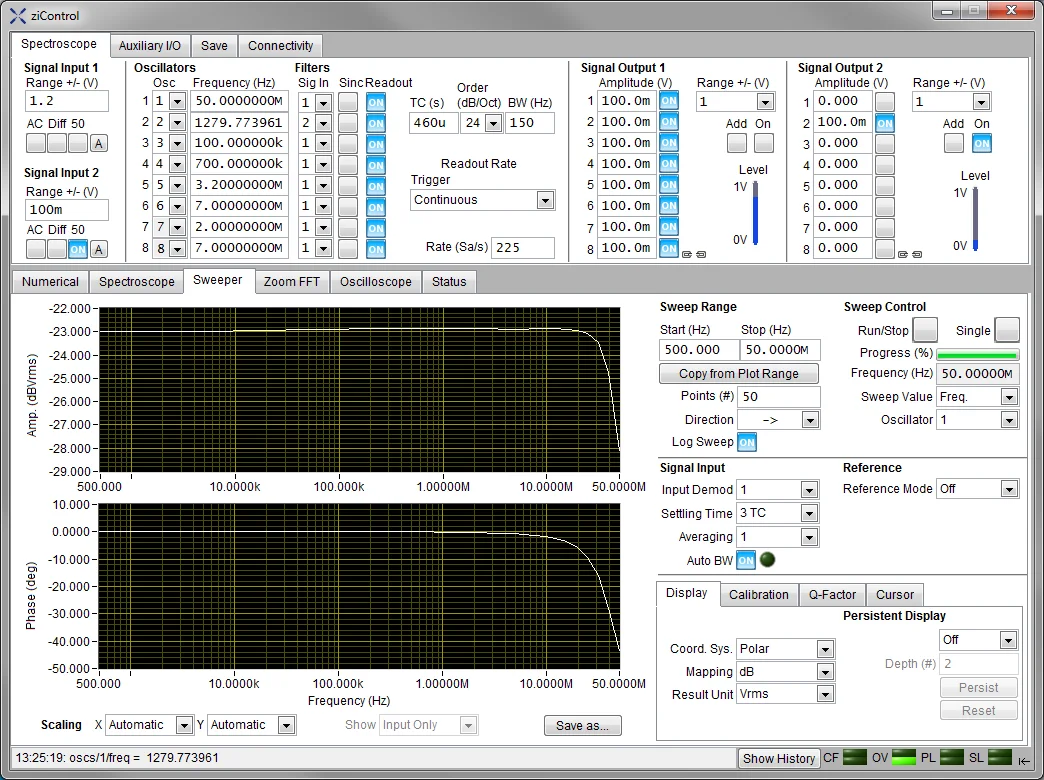The width and height of the screenshot is (1044, 780).
Task: Enable Sinc filter for demodulator 1
Action: 348,102
